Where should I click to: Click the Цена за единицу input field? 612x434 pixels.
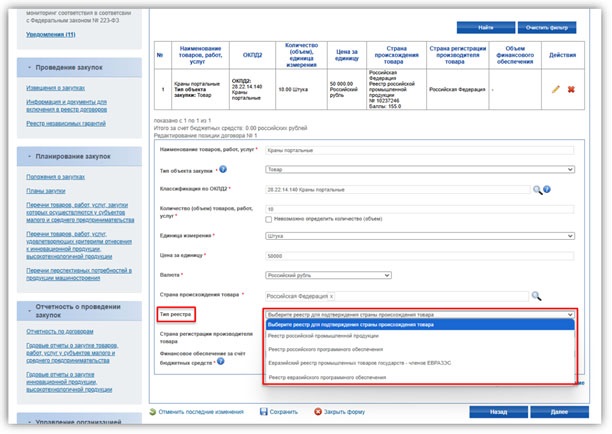[x=417, y=256]
